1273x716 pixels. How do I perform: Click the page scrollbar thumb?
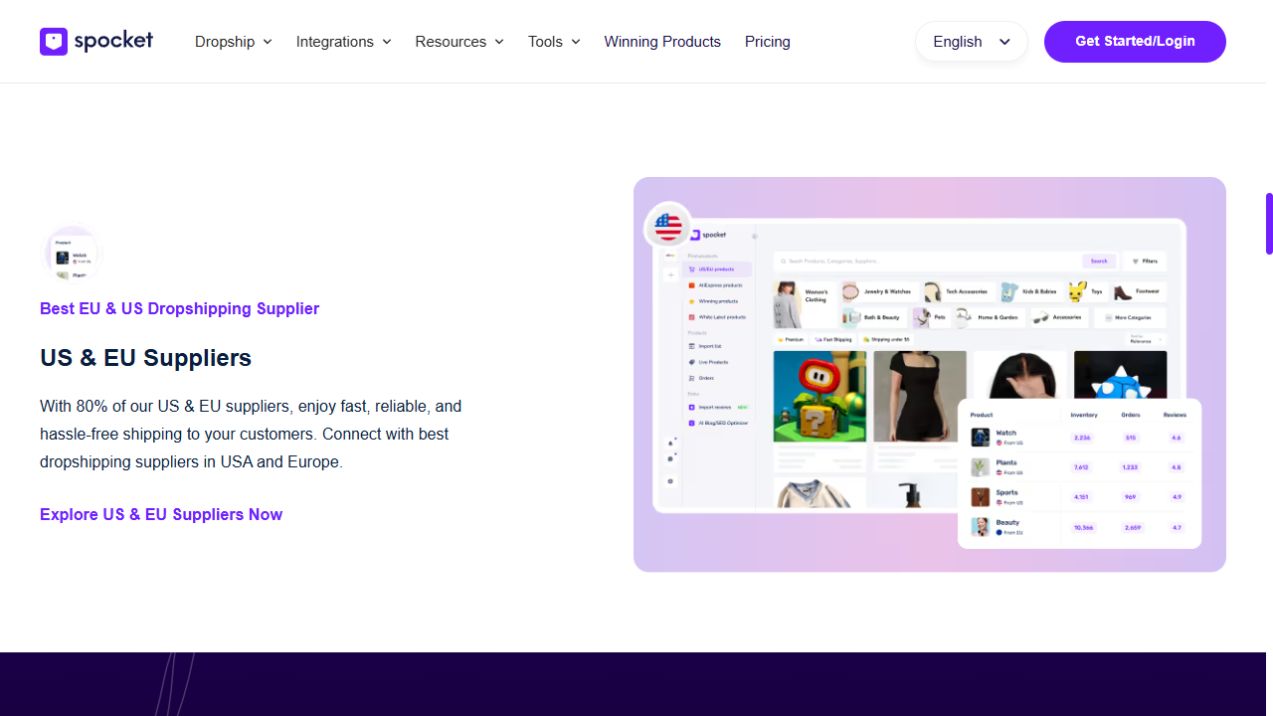pos(1268,224)
